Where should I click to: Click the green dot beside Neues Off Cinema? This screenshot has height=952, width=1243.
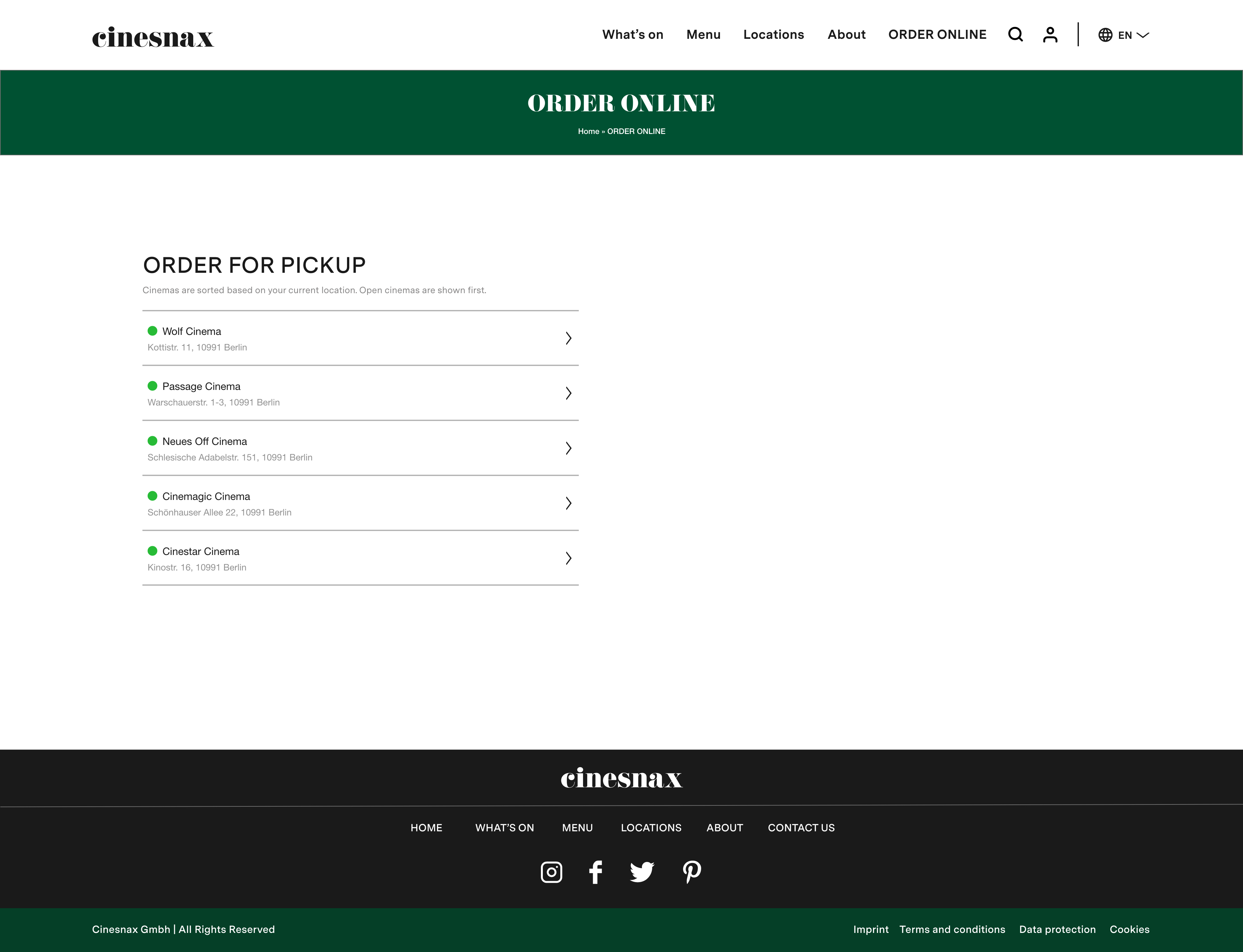pyautogui.click(x=152, y=441)
